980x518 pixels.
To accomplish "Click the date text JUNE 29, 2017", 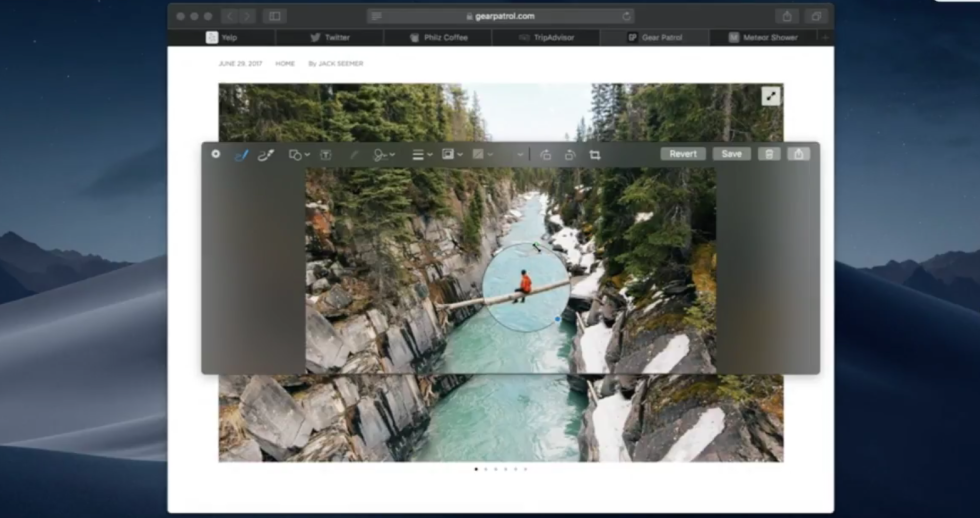I will pyautogui.click(x=241, y=64).
